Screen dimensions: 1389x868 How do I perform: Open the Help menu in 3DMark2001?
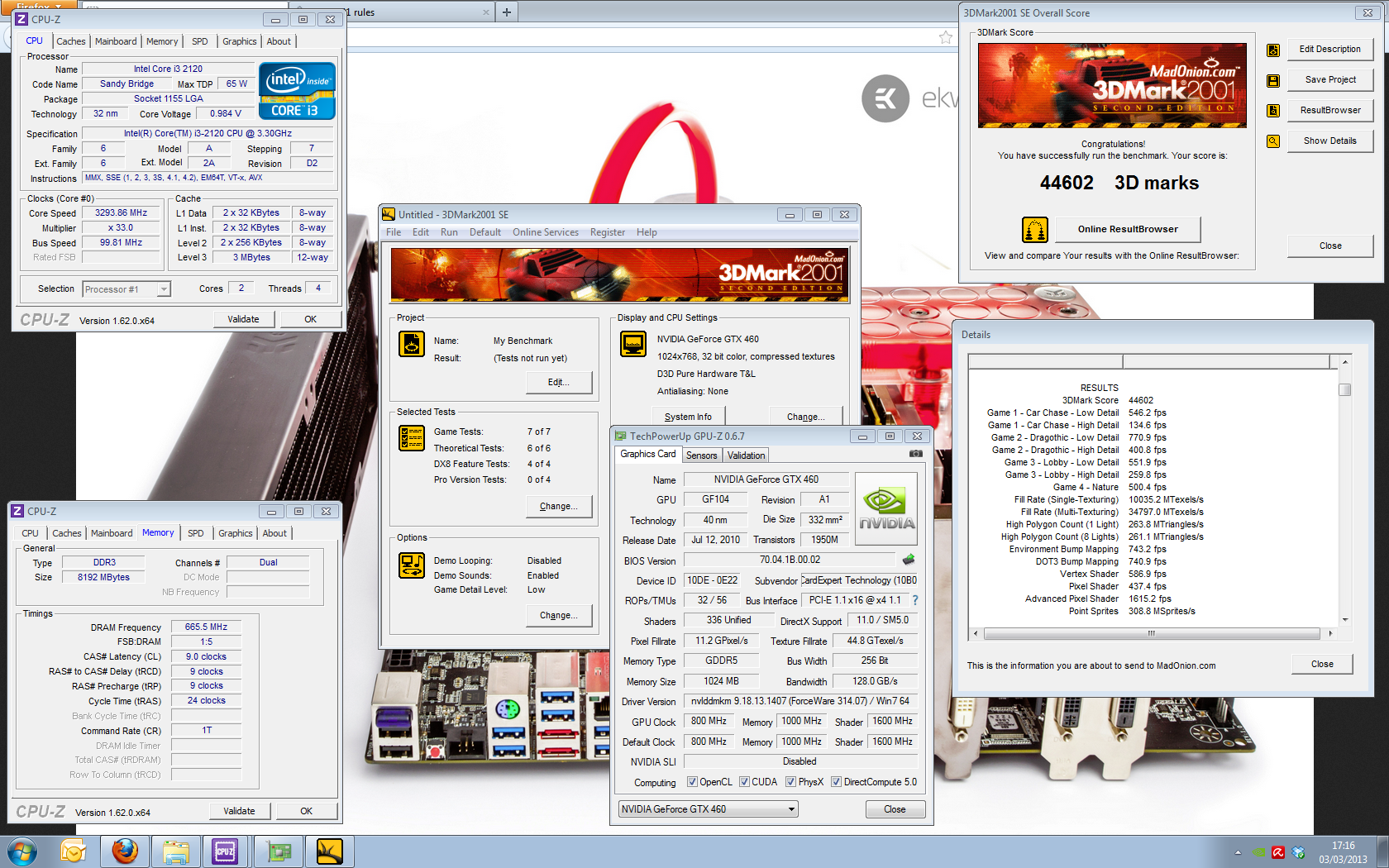[x=647, y=232]
